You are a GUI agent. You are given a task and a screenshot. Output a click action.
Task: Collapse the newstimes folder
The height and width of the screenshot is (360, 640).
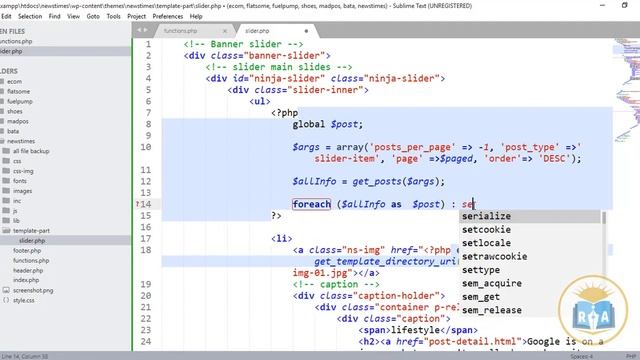tap(21, 141)
